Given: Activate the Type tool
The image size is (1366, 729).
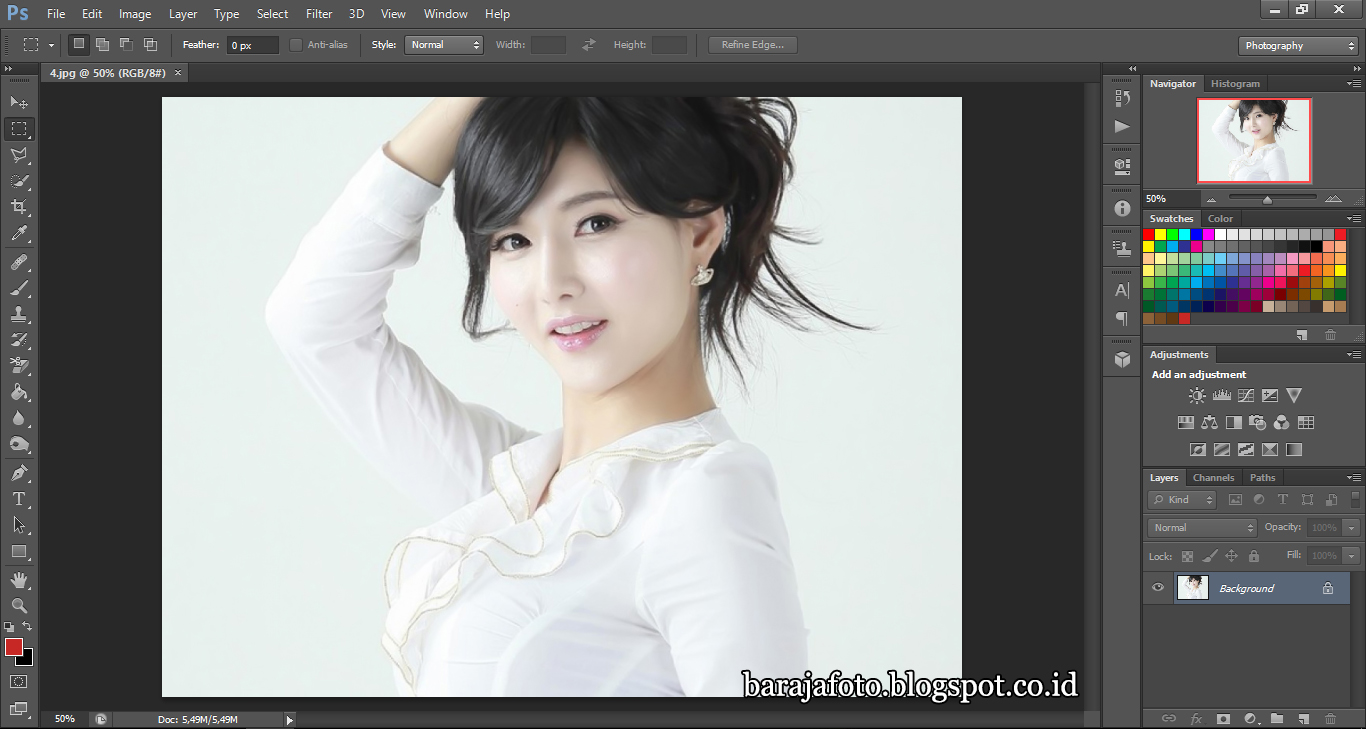Looking at the screenshot, I should 18,499.
